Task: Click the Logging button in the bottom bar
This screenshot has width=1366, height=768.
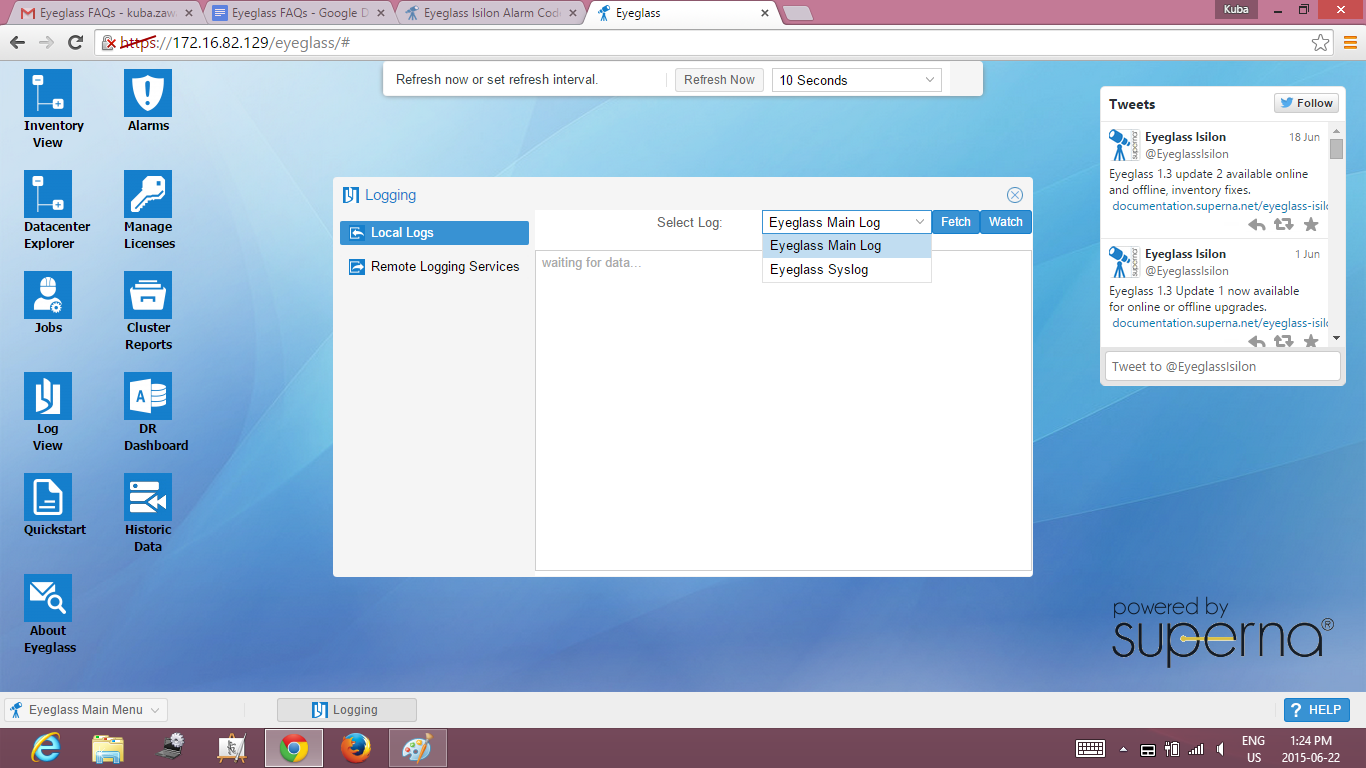Action: click(346, 710)
